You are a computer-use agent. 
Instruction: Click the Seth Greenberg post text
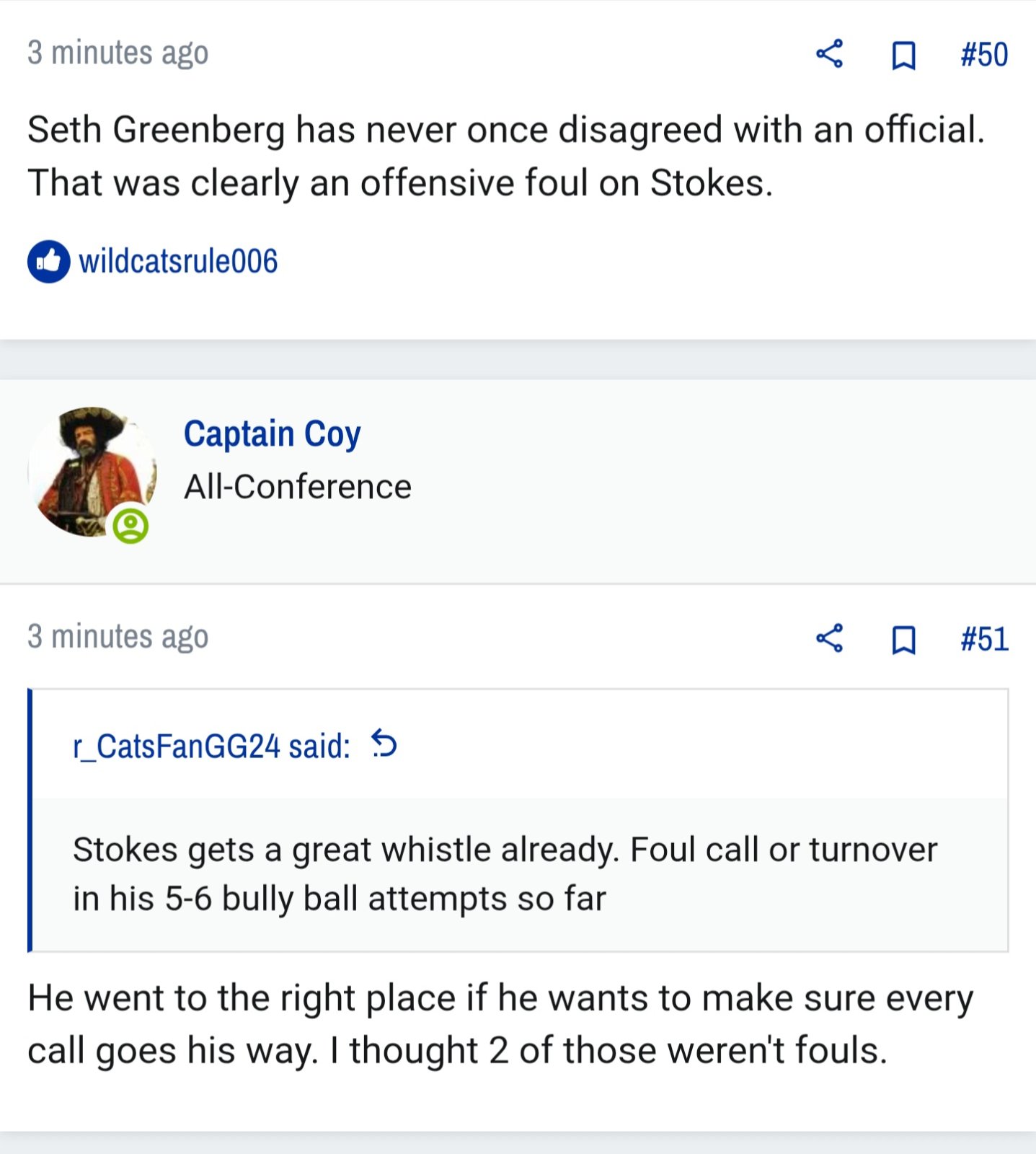pyautogui.click(x=506, y=156)
